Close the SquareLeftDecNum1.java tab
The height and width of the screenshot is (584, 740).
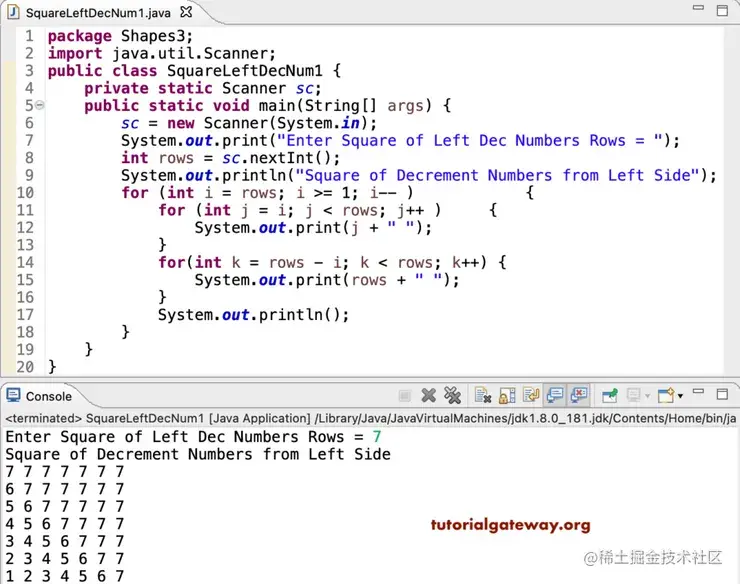click(186, 12)
